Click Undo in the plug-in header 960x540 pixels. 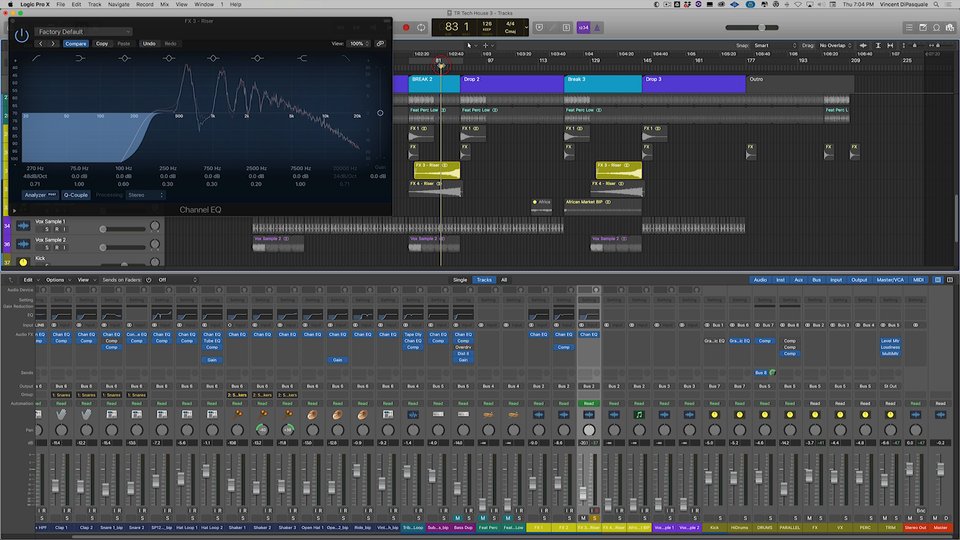[x=149, y=44]
